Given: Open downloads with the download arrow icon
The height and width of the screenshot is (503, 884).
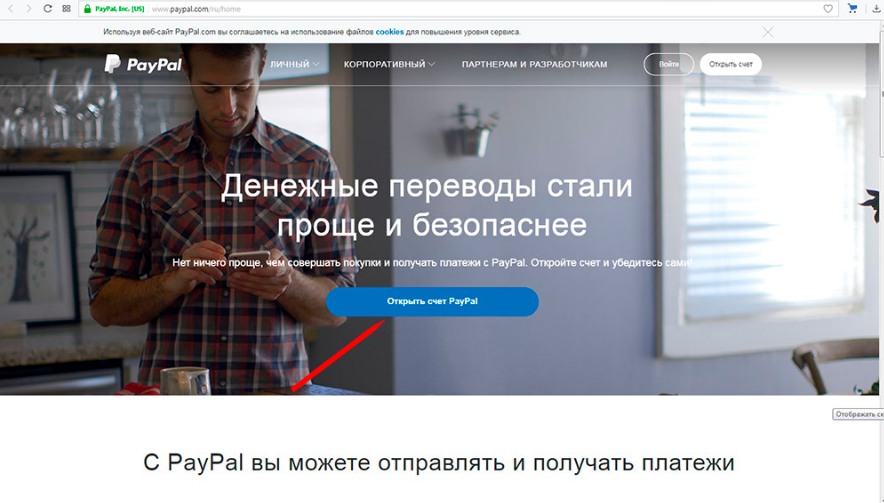Looking at the screenshot, I should pyautogui.click(x=876, y=8).
